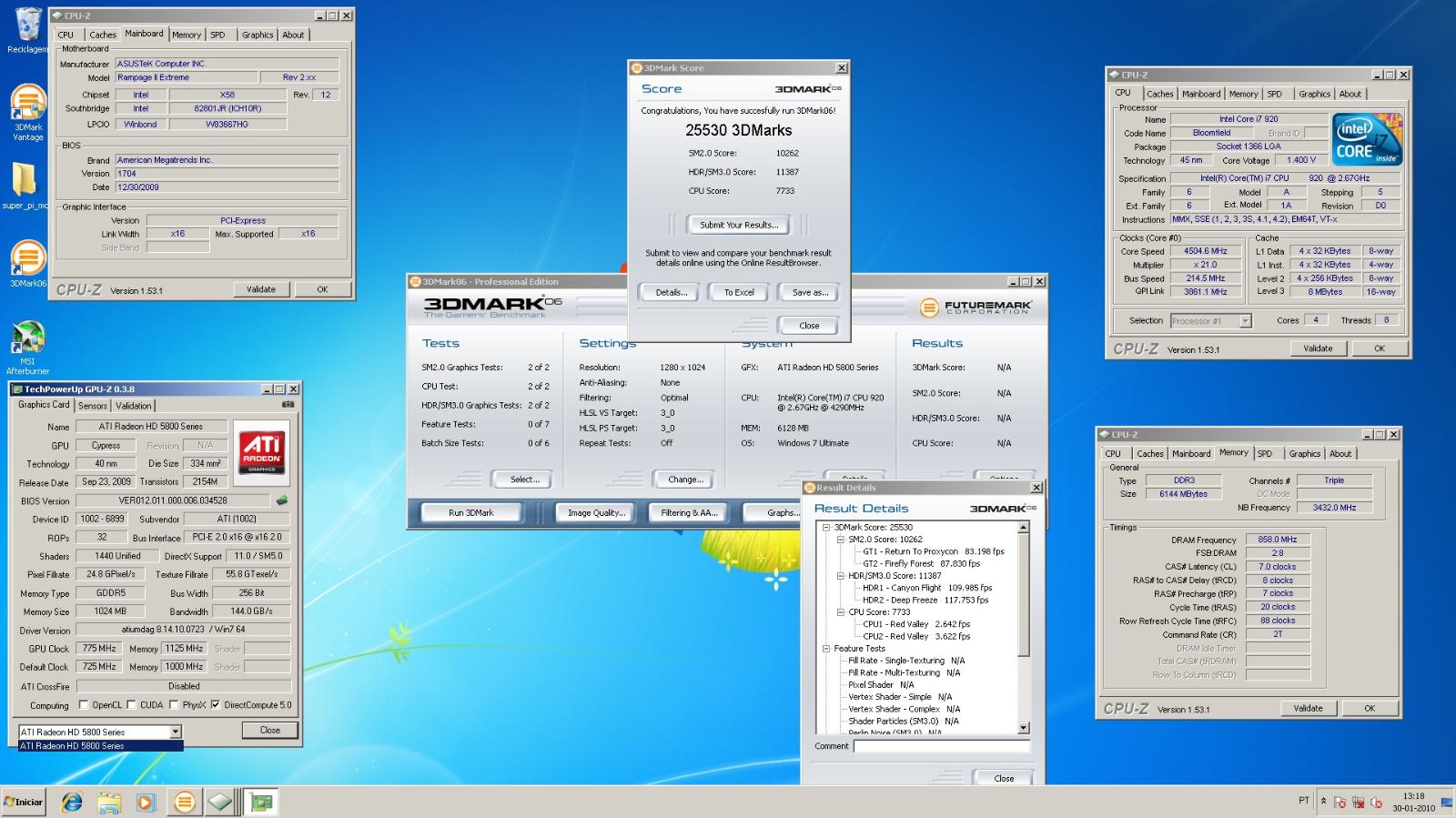Enable the OpenCL checkbox in GPU-Z

[x=84, y=704]
